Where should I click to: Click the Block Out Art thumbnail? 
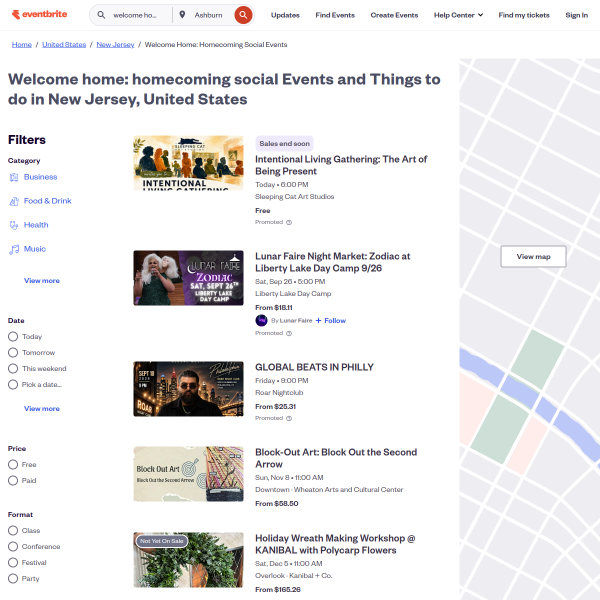pyautogui.click(x=188, y=474)
